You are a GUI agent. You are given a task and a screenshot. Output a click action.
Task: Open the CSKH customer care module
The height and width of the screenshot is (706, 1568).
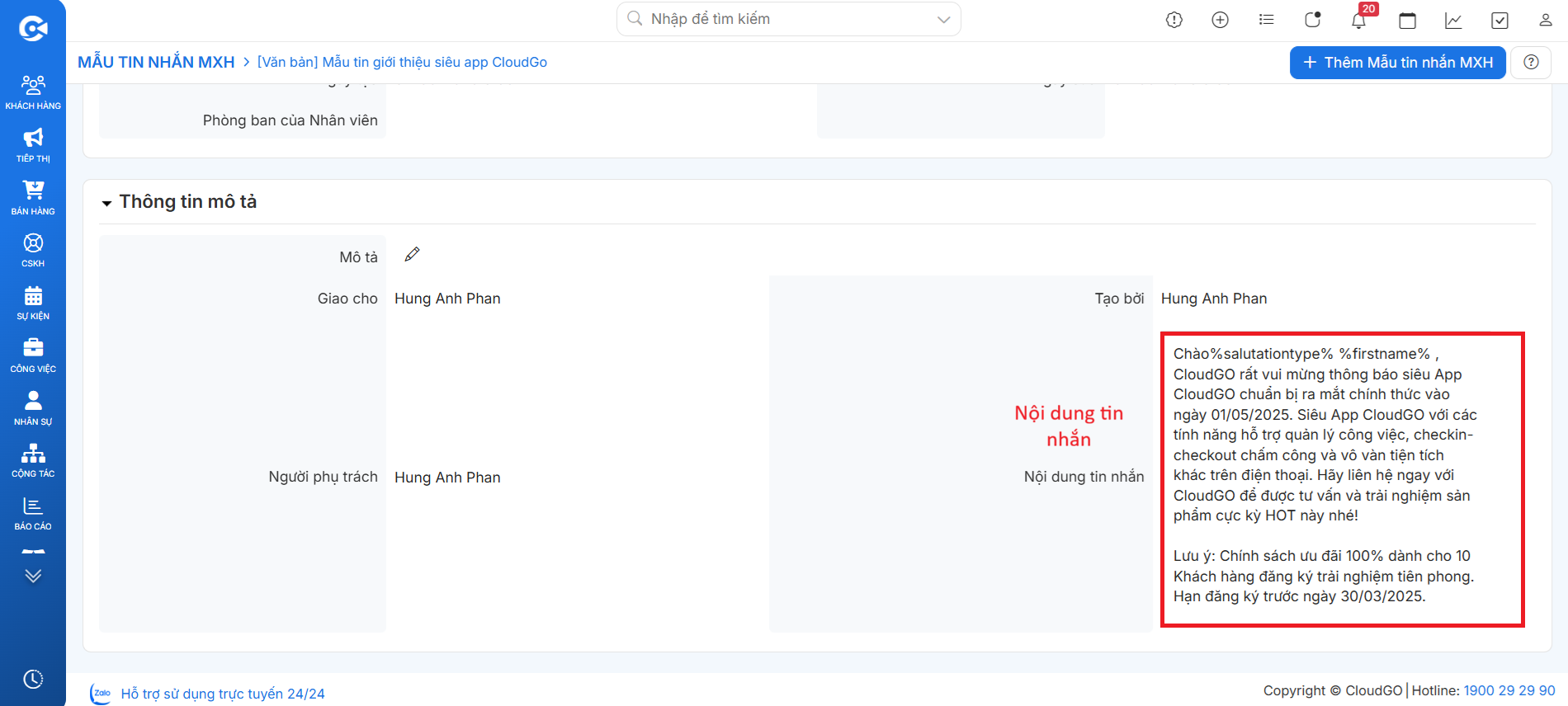coord(33,250)
